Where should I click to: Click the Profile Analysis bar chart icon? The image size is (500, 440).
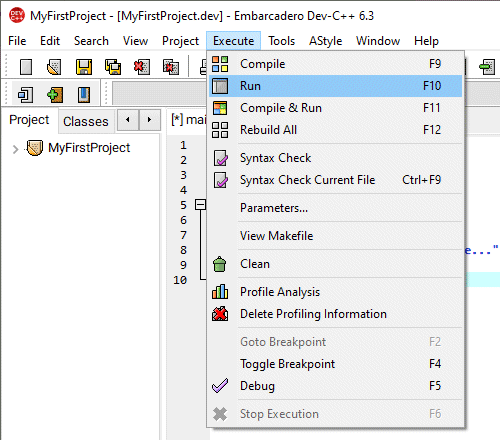(220, 292)
